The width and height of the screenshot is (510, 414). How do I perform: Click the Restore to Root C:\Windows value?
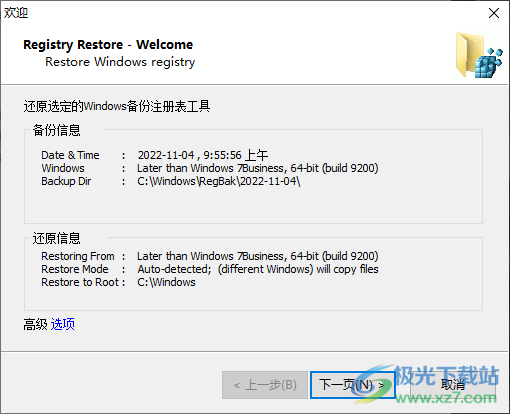coord(166,282)
